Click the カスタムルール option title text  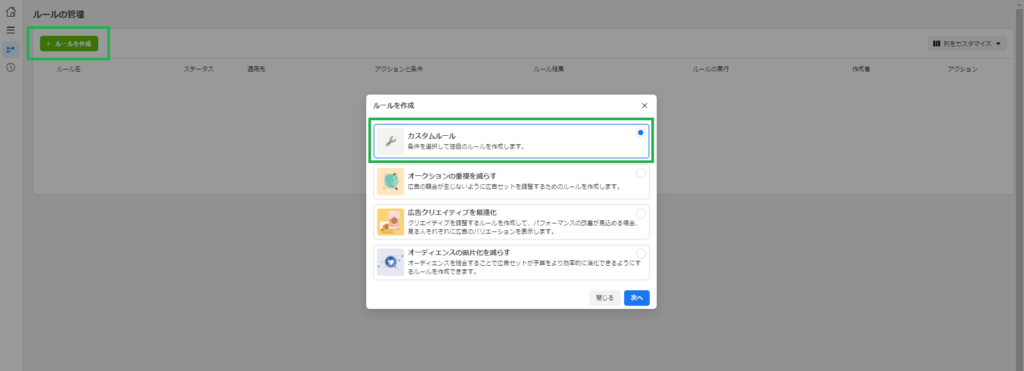point(432,136)
